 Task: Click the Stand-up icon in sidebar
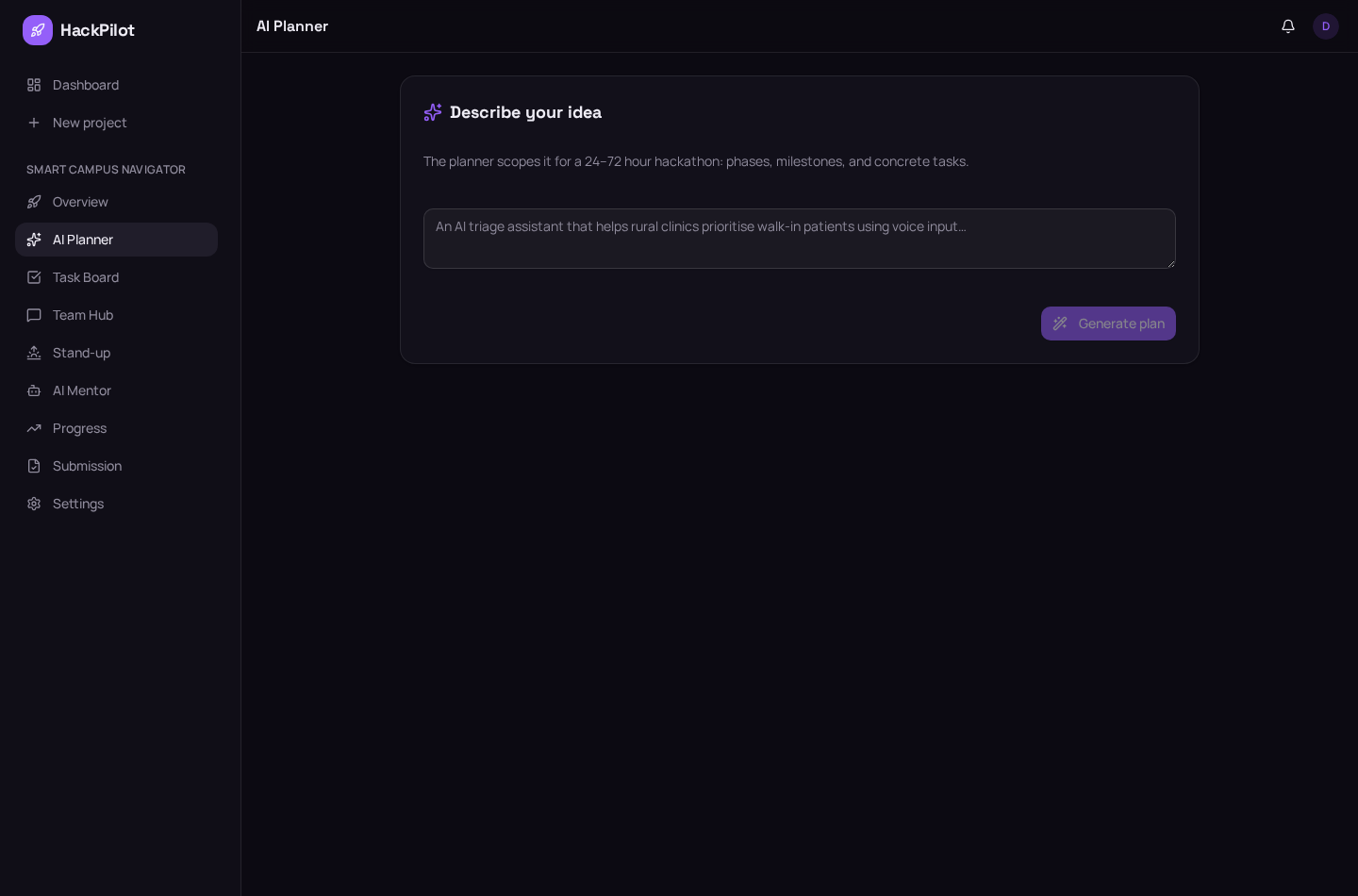[34, 353]
